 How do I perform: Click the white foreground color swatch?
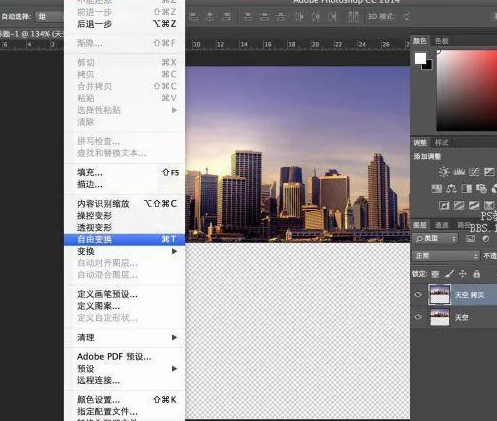pos(420,58)
